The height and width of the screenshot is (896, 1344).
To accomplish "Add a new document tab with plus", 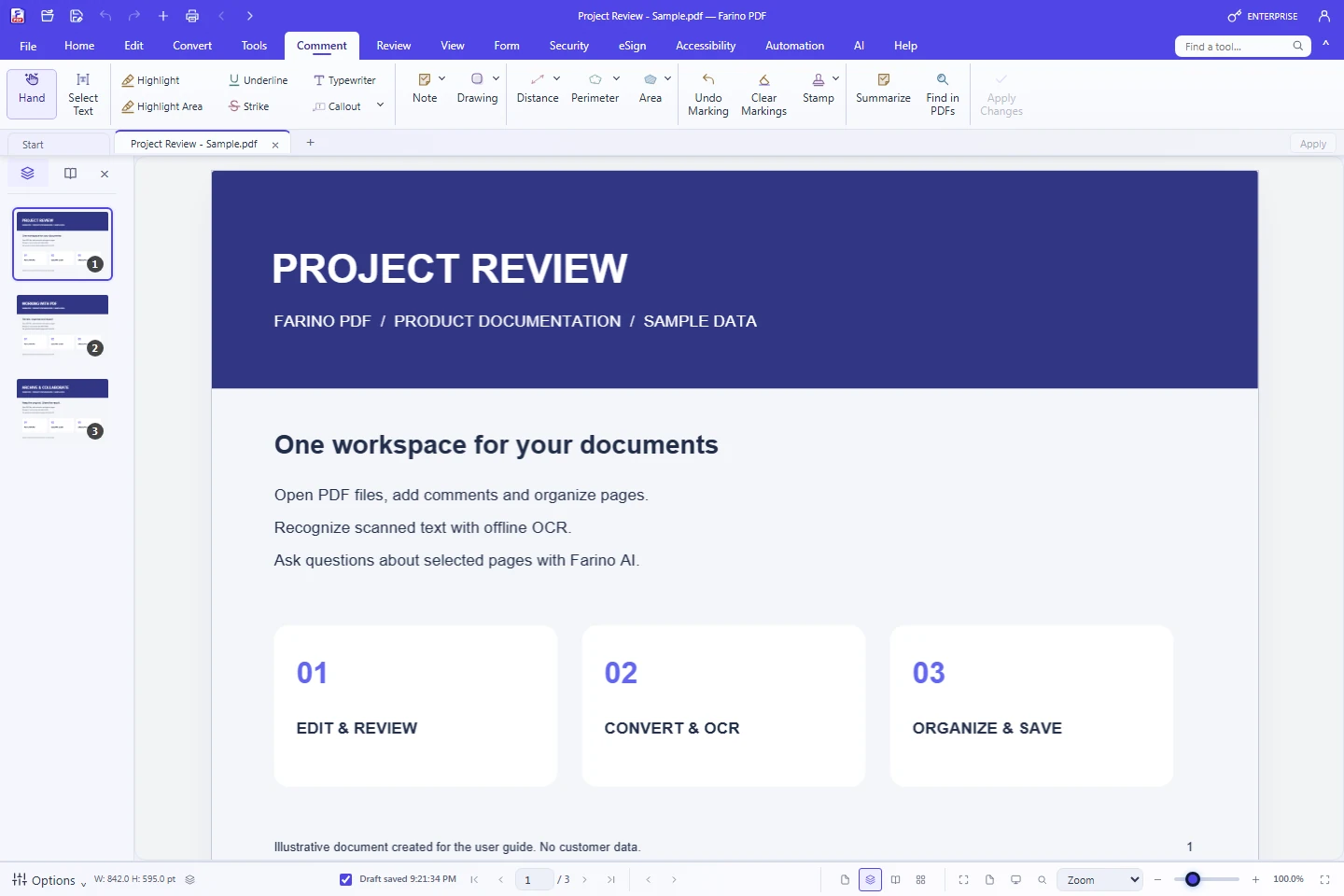I will pyautogui.click(x=311, y=143).
